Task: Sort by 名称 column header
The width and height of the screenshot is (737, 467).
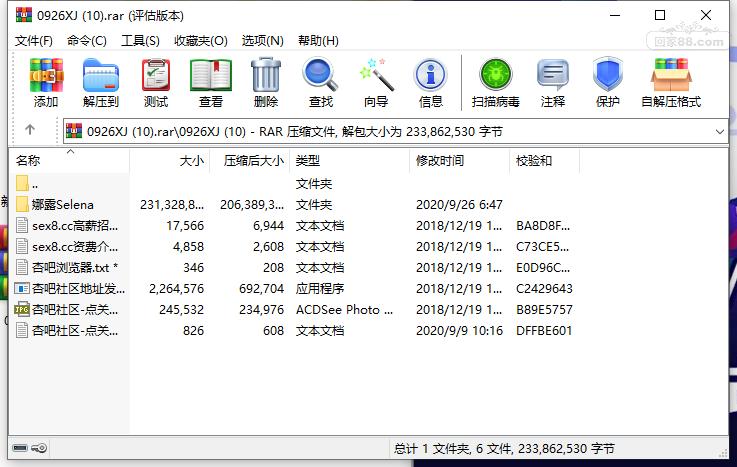Action: pos(69,161)
